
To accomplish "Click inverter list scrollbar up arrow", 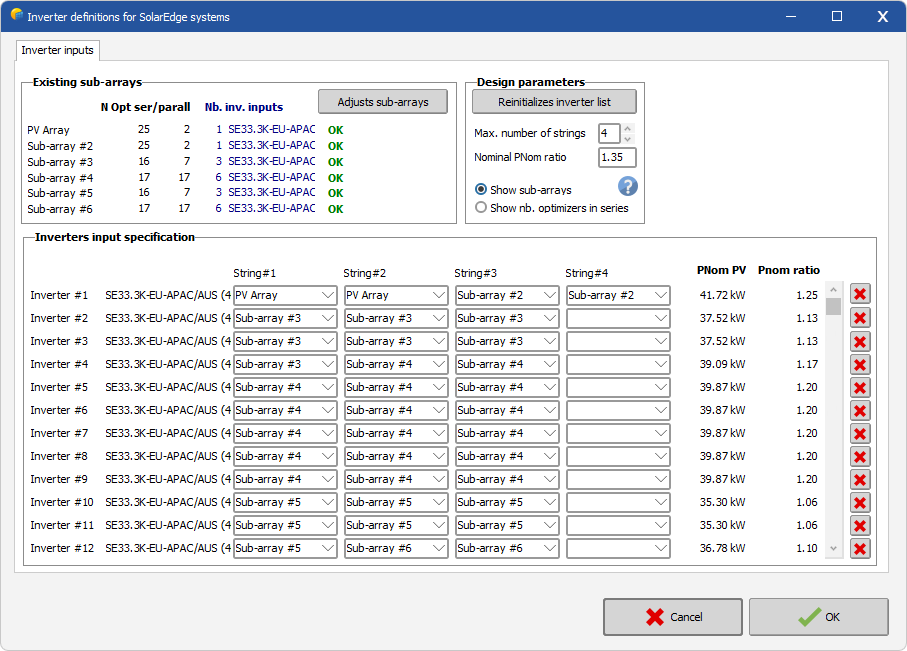I will [x=834, y=289].
